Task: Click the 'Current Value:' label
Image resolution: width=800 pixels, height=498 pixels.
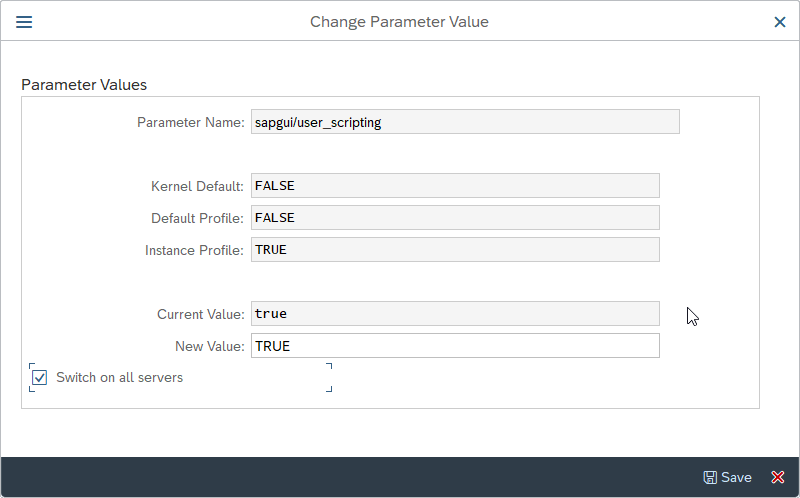Action: 200,315
